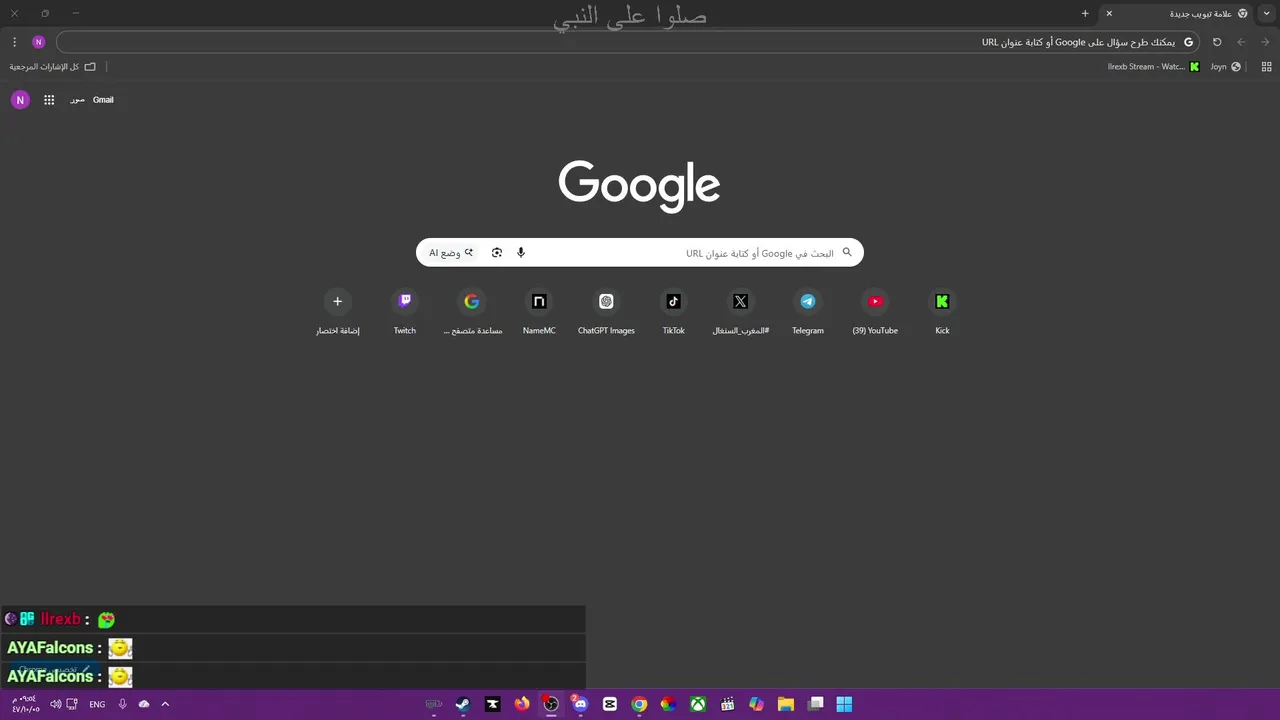The height and width of the screenshot is (720, 1280).
Task: Reload the current page
Action: point(1217,42)
